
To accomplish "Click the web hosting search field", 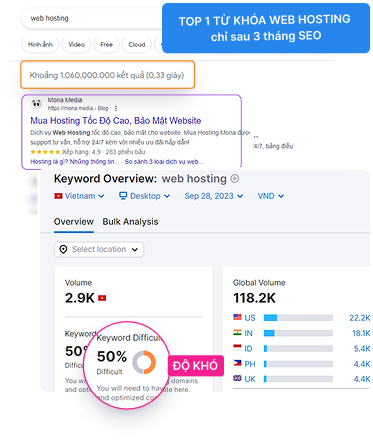I will (x=93, y=18).
